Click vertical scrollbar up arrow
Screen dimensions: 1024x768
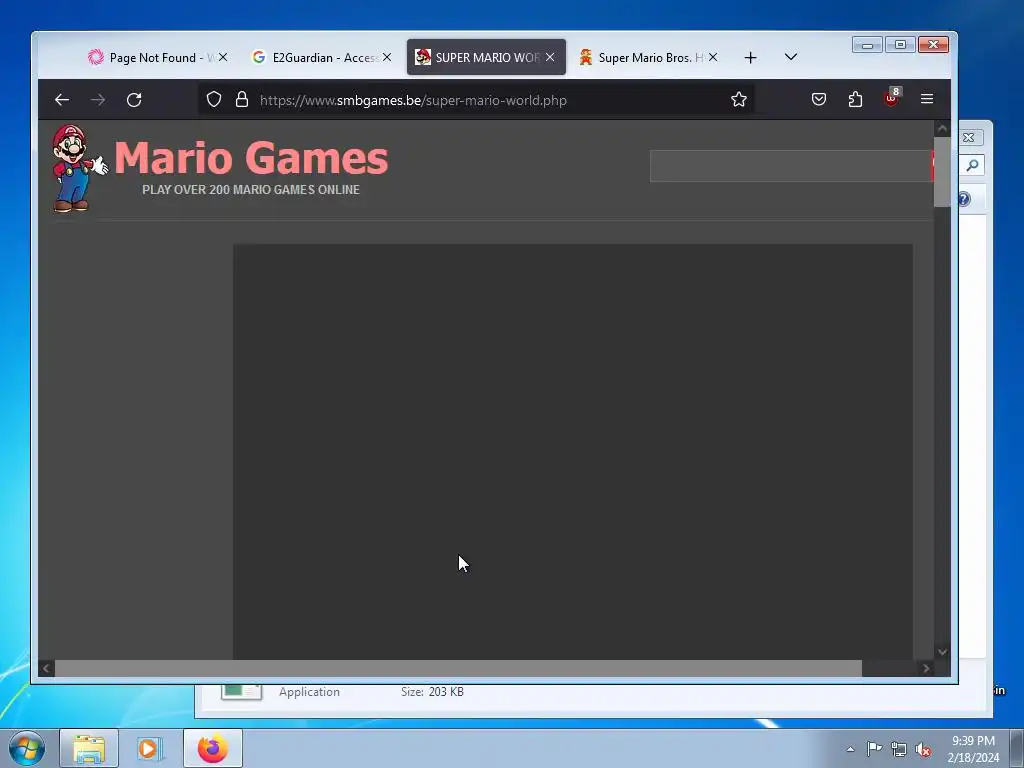point(942,129)
